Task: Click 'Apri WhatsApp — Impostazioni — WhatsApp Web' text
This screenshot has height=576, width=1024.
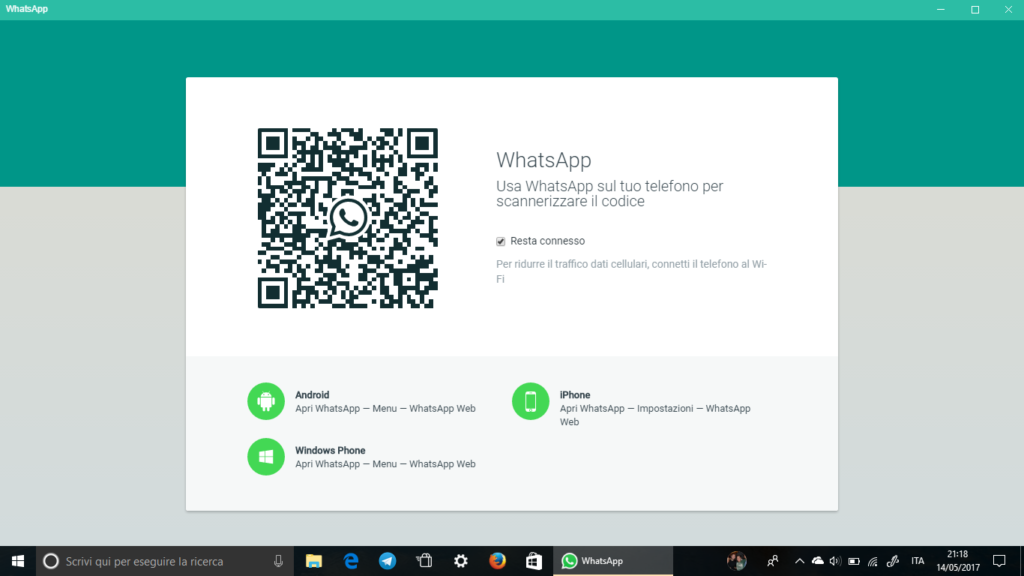Action: tap(655, 415)
